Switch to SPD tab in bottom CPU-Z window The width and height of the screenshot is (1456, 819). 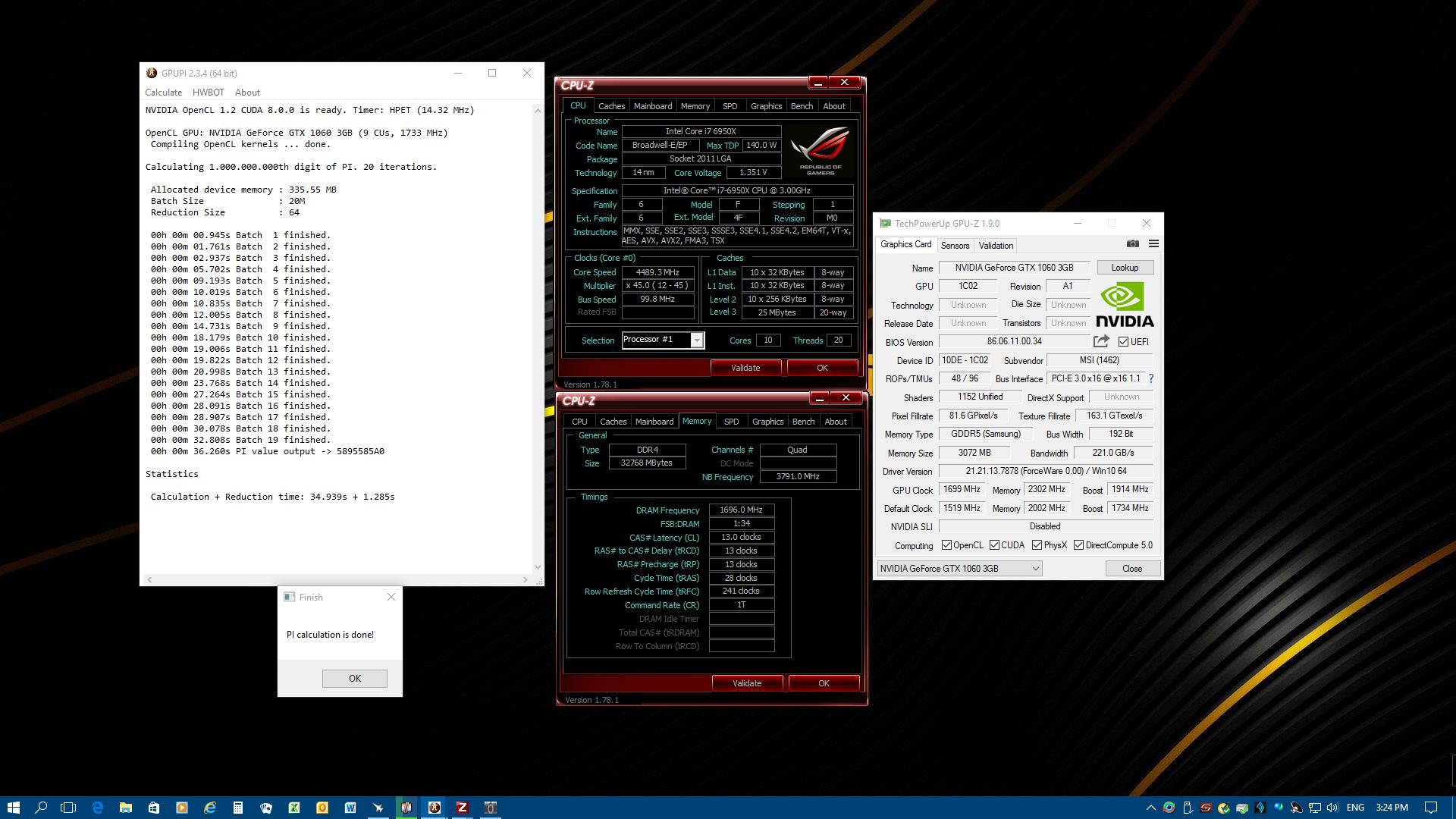(731, 422)
